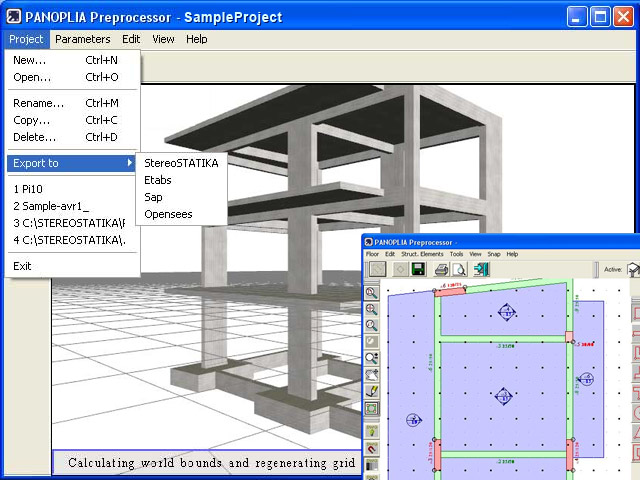Click the gradient shading icon

pyautogui.click(x=371, y=464)
